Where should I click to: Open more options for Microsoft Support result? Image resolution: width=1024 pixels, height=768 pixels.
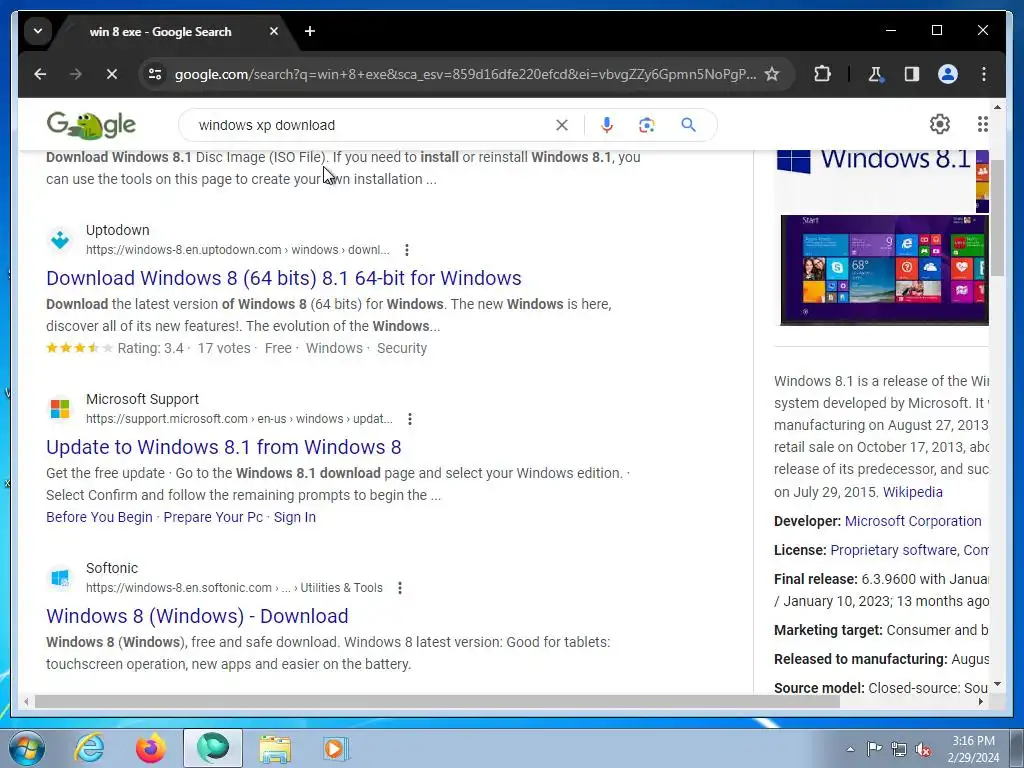click(410, 419)
